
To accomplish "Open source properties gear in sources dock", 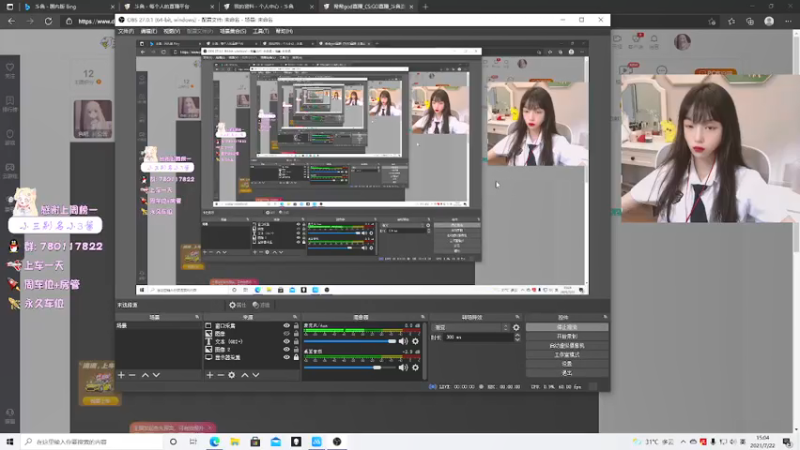I will [232, 375].
